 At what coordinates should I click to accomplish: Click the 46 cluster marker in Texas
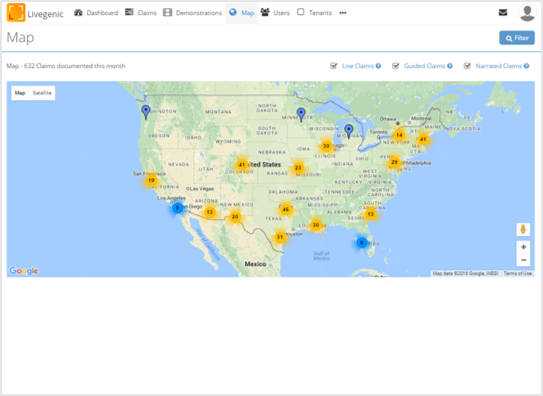coord(286,209)
